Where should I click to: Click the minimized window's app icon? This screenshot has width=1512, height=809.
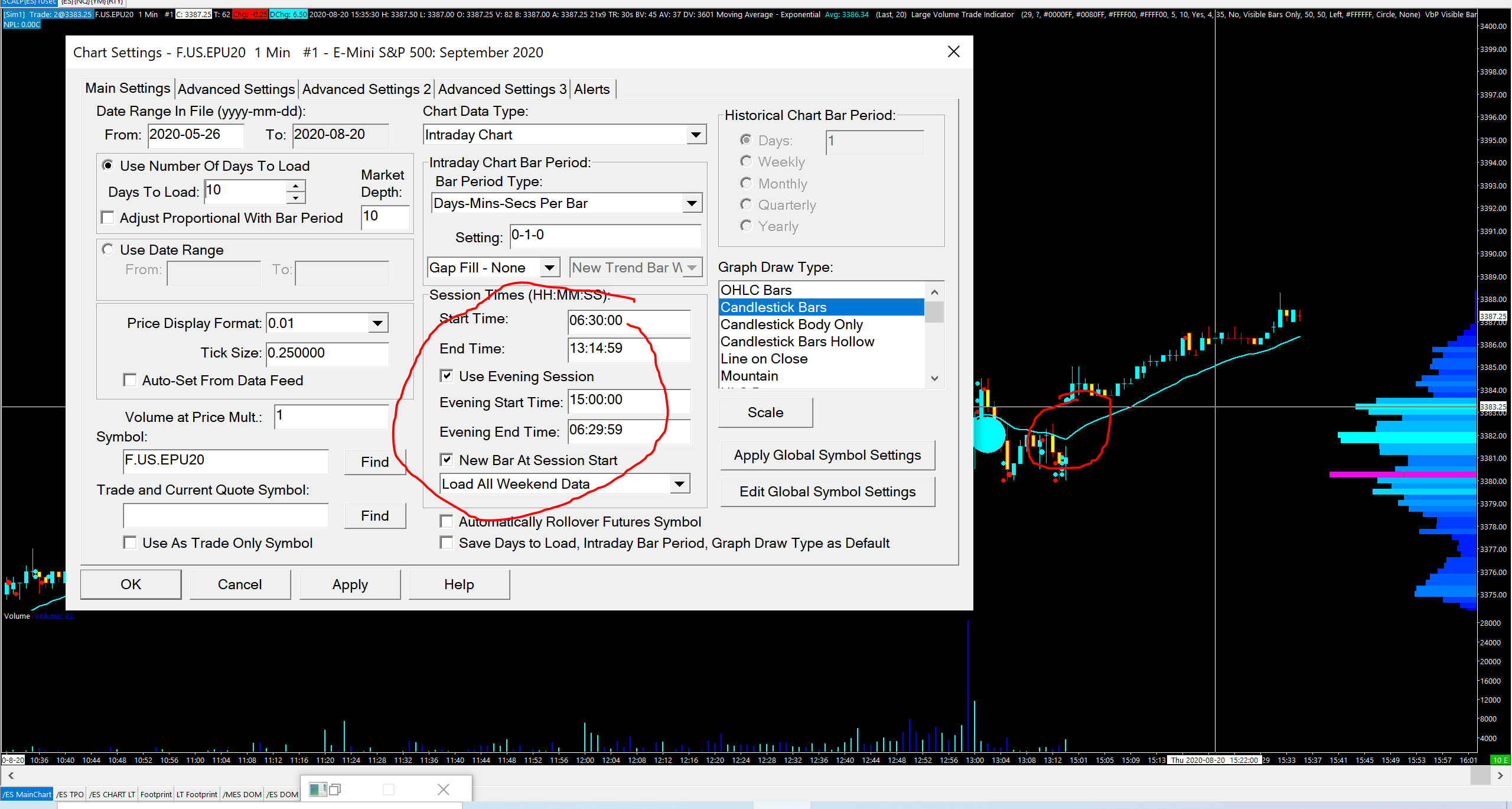click(317, 789)
